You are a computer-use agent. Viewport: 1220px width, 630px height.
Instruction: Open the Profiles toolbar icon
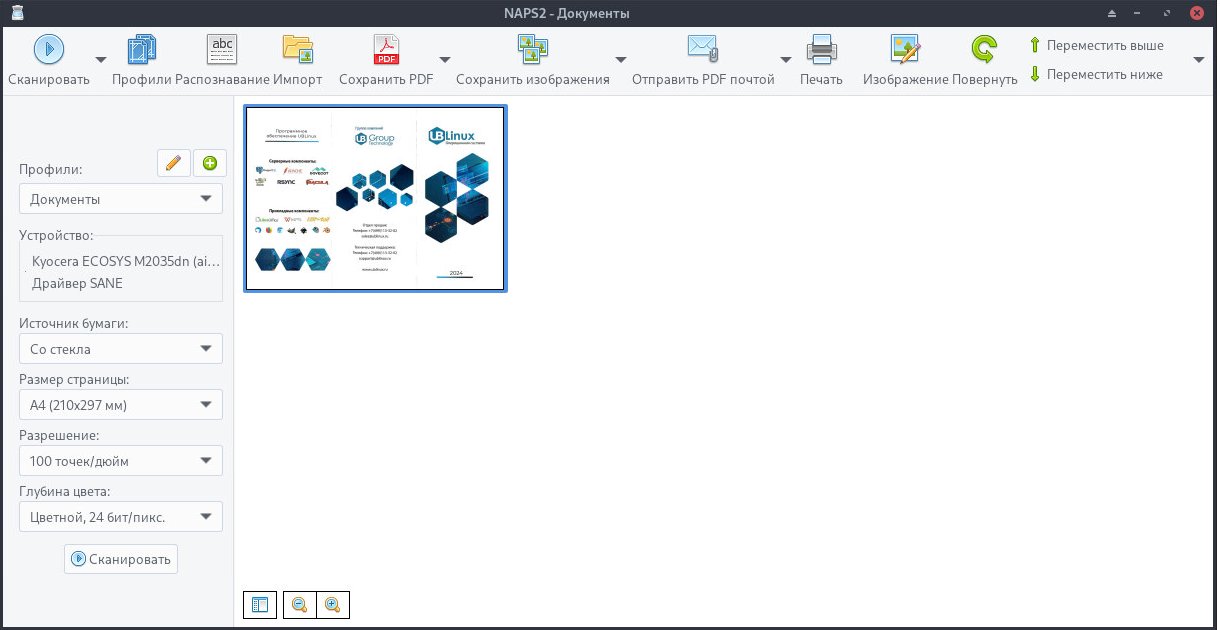click(141, 49)
